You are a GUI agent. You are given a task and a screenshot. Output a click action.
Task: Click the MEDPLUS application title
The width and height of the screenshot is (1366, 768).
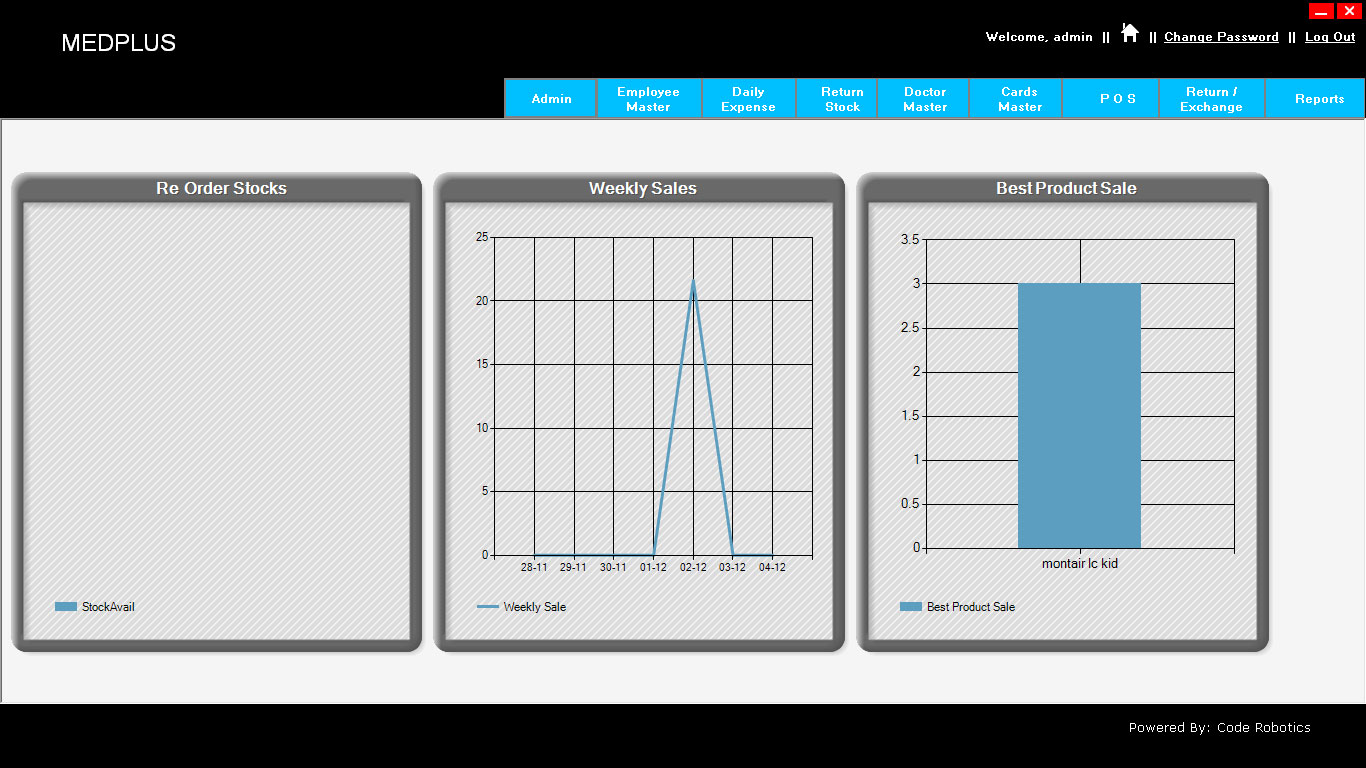click(x=118, y=43)
